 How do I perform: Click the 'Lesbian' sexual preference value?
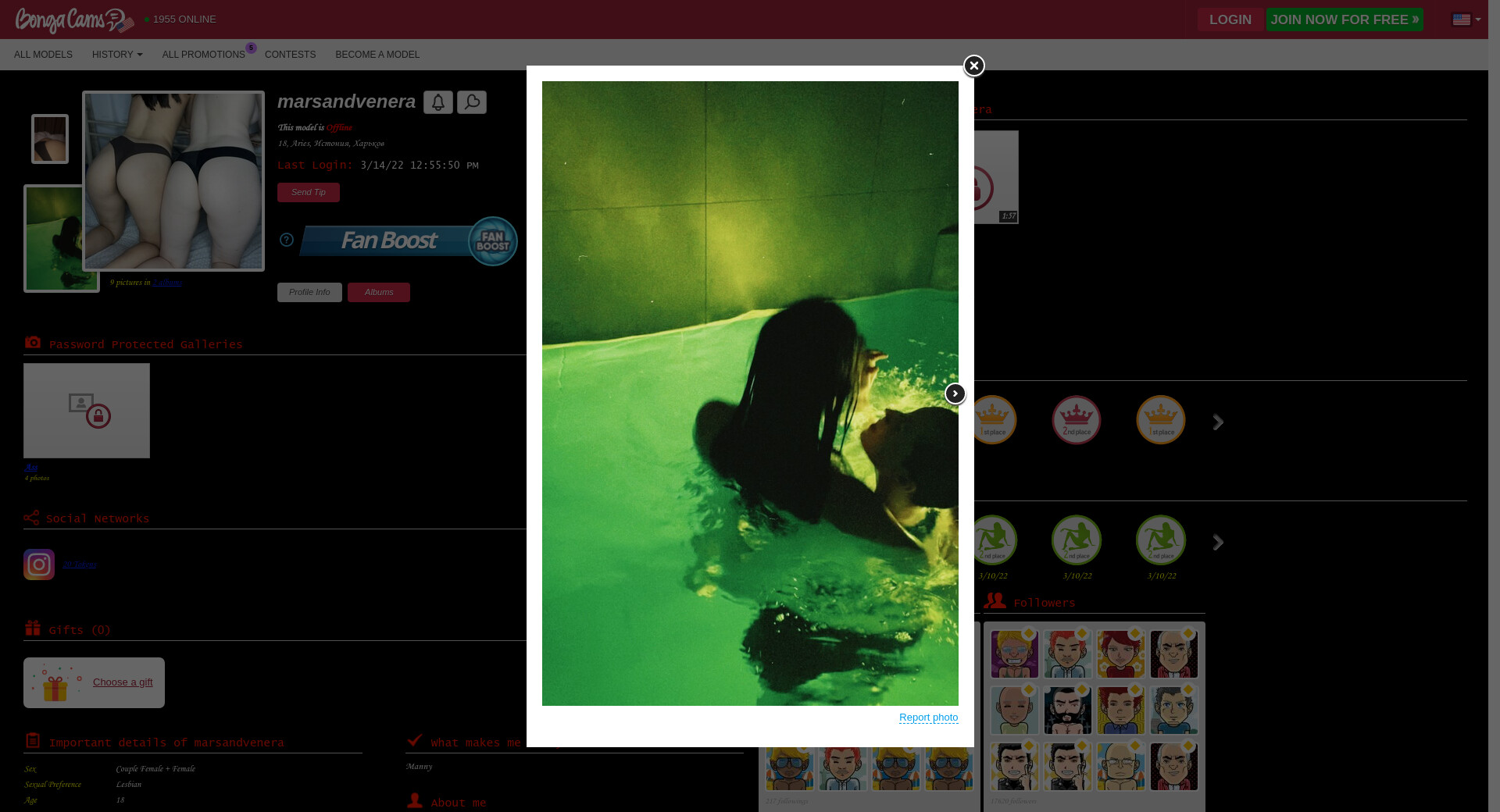click(x=129, y=785)
